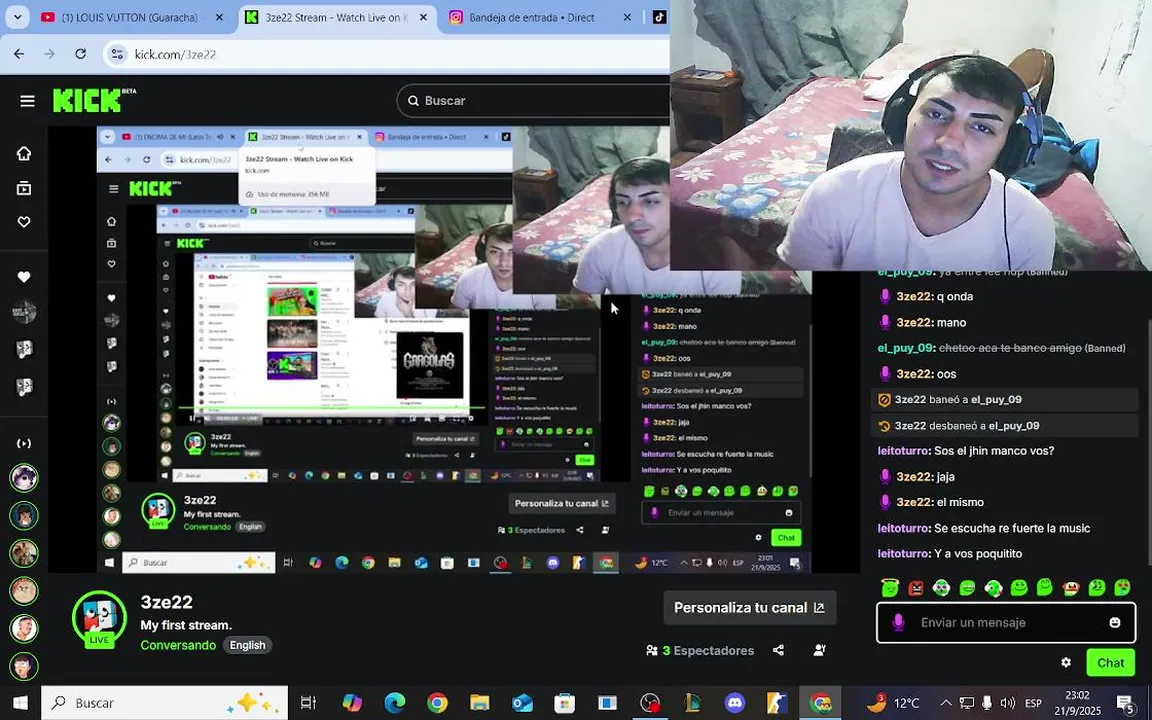Open Discord from the taskbar

[735, 702]
